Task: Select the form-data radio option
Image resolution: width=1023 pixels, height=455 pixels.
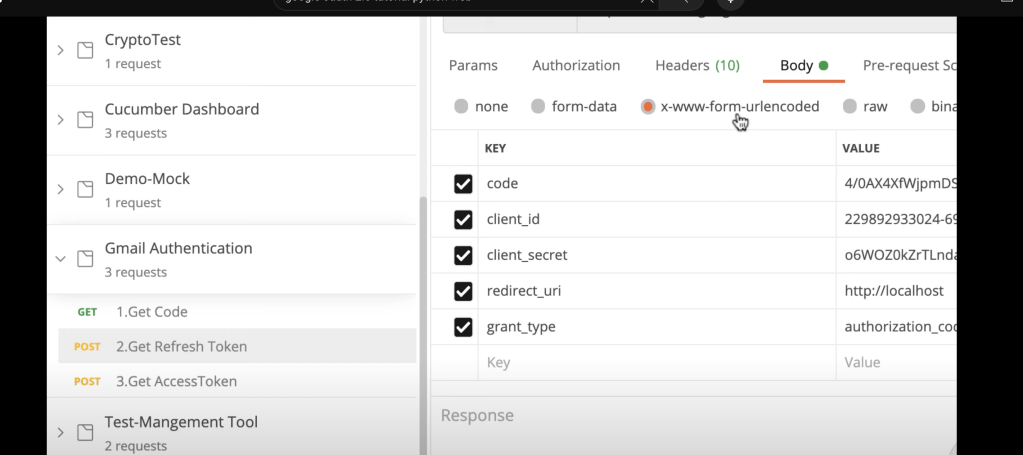Action: [x=538, y=106]
